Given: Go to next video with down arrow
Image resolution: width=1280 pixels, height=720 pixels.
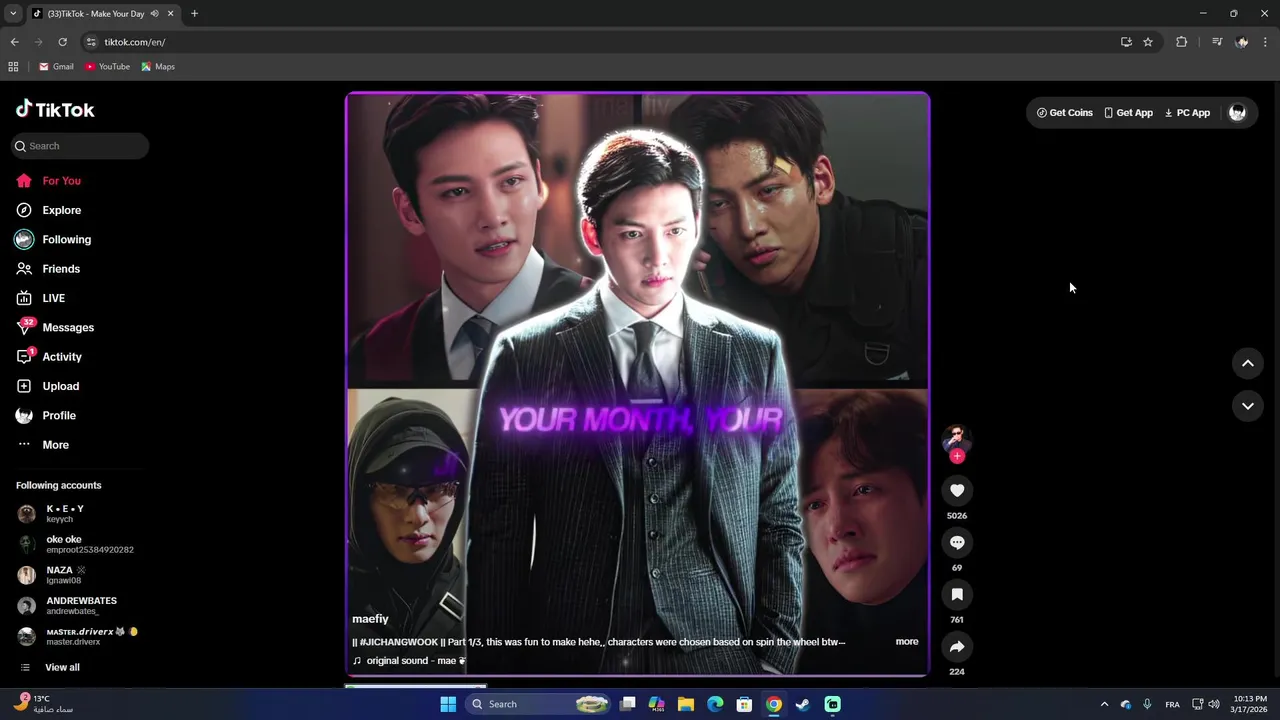Looking at the screenshot, I should (x=1248, y=405).
